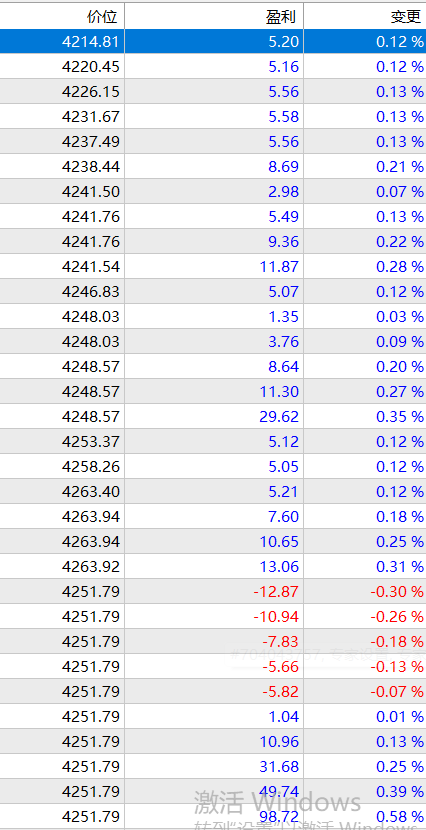
Task: Click the price cell 4231.67
Action: pos(90,116)
